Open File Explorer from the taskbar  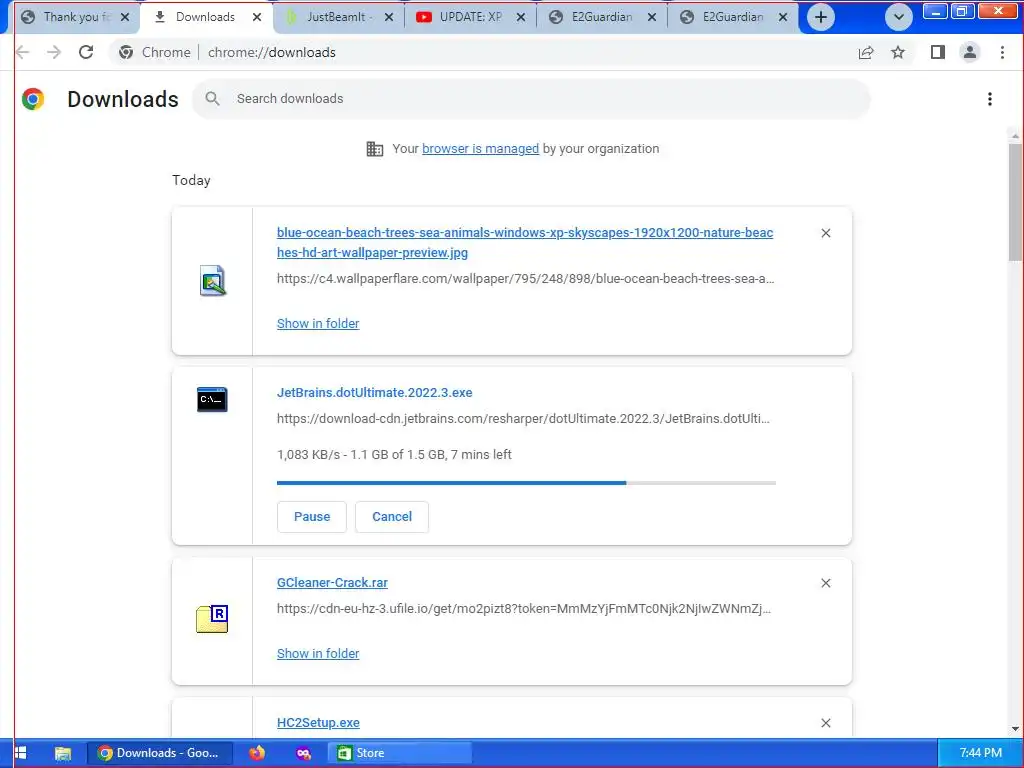pos(63,753)
